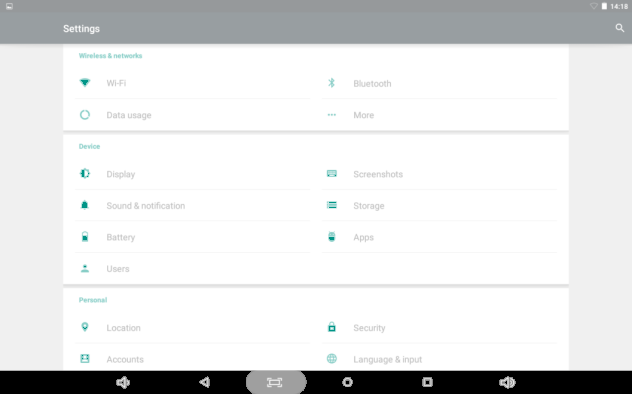Open Data usage settings
Viewport: 632px width, 394px height.
192,115
